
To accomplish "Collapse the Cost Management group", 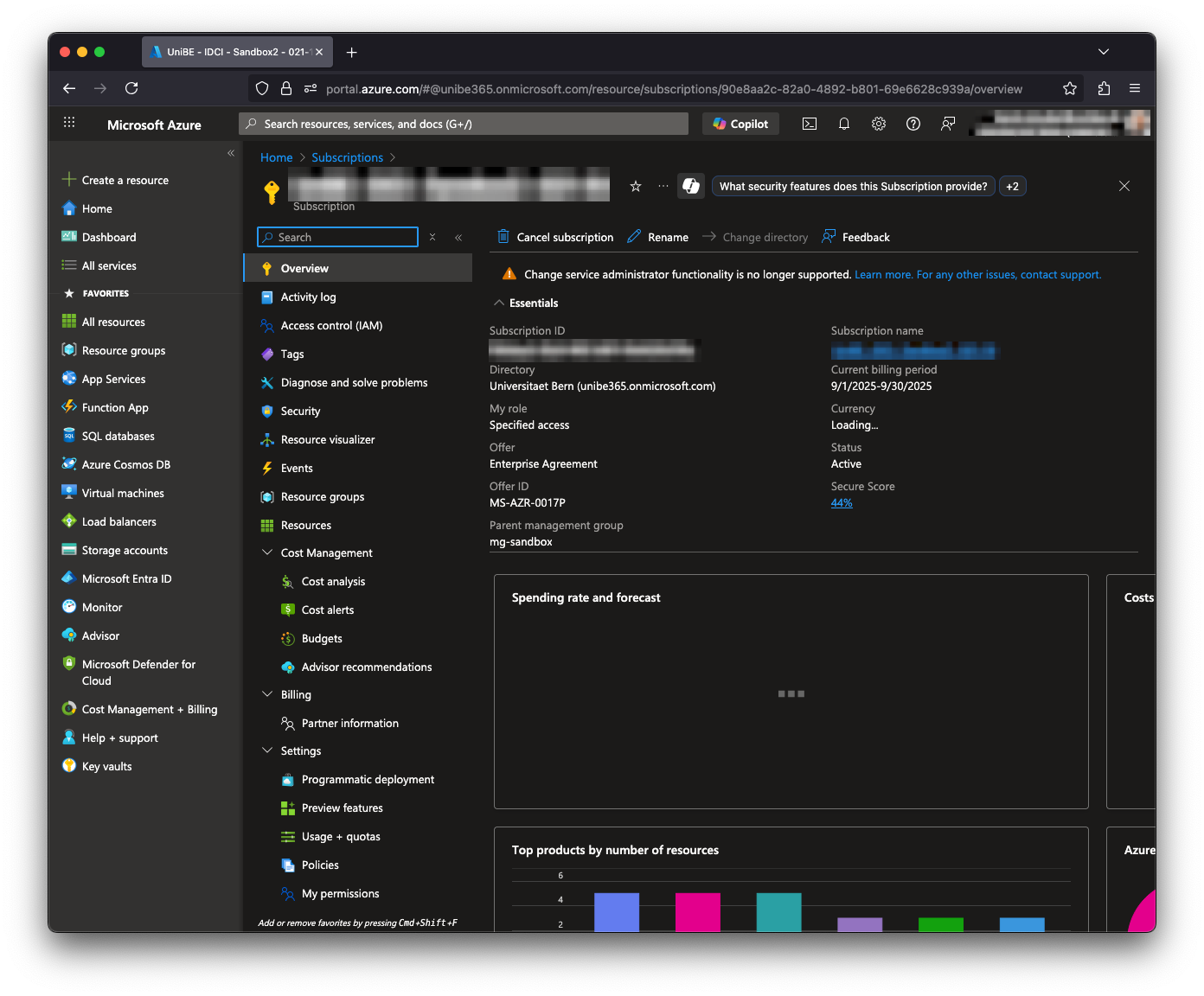I will coord(266,552).
